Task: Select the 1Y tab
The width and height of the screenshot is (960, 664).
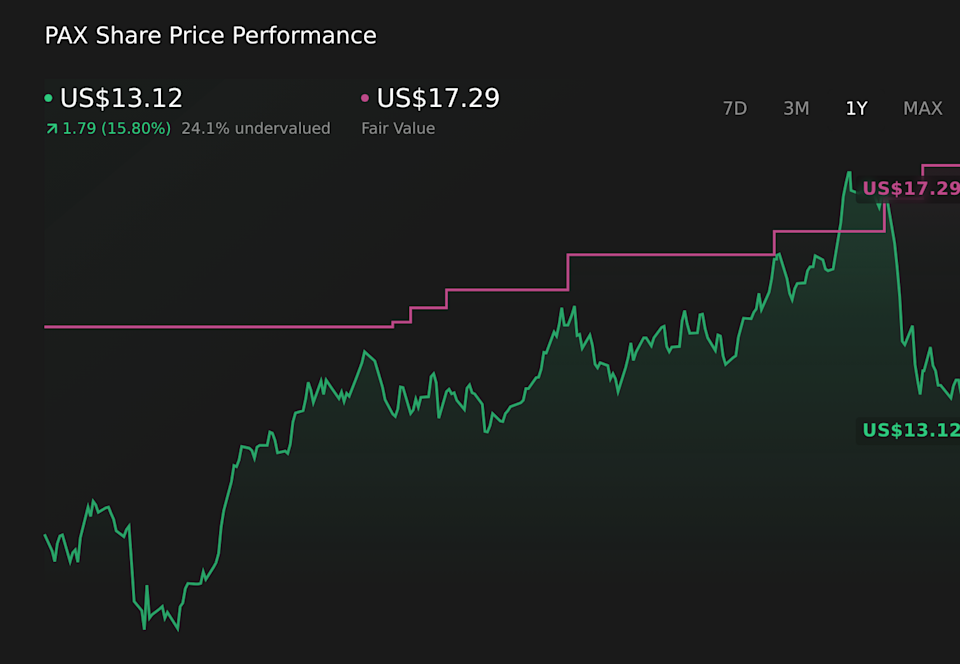Action: pos(856,108)
